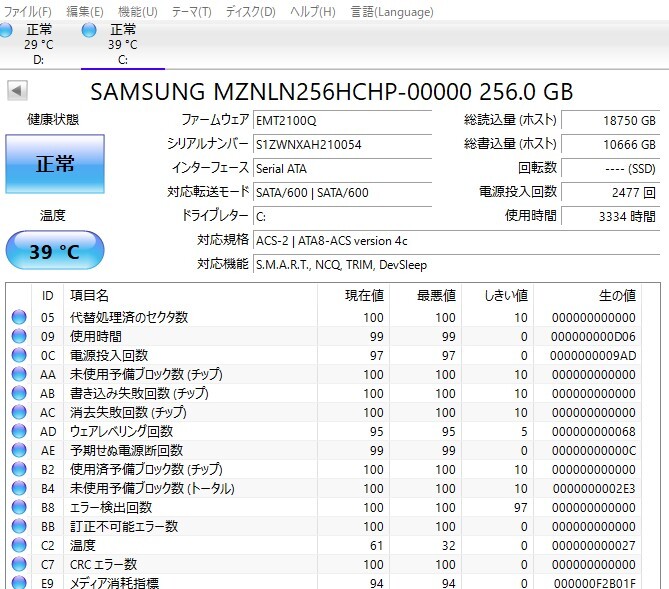Click the しきい値 column header
This screenshot has width=669, height=589.
[x=497, y=295]
